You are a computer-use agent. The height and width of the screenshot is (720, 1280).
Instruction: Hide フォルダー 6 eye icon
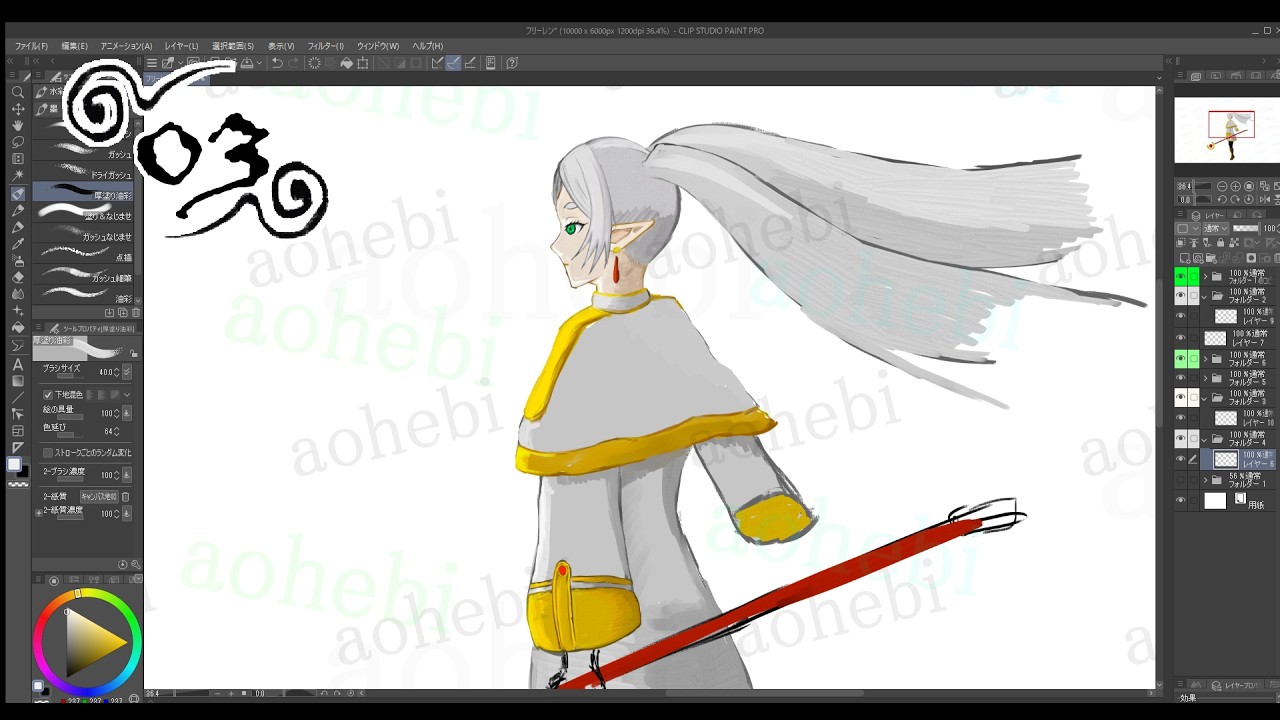[x=1180, y=357]
